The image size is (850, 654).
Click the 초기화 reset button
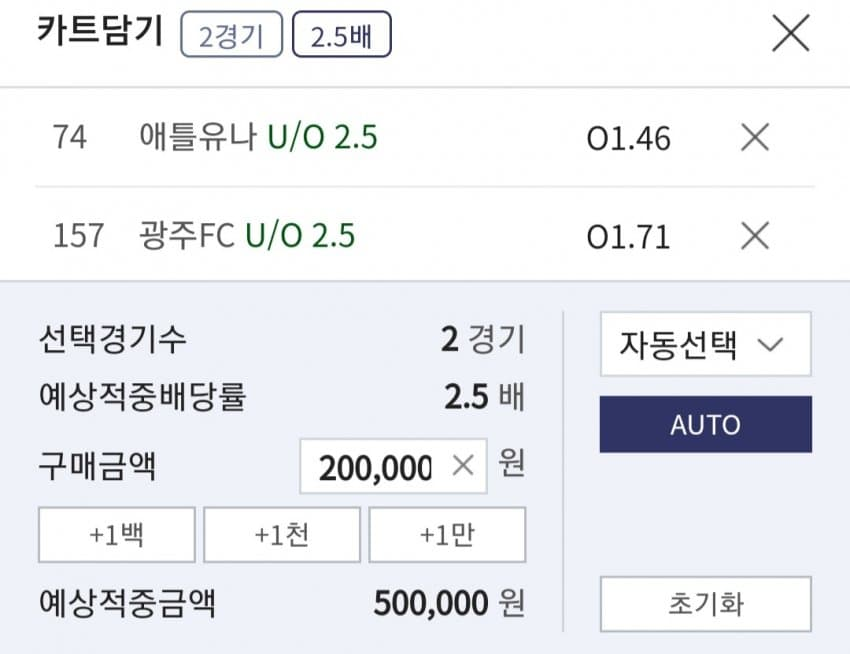click(705, 604)
